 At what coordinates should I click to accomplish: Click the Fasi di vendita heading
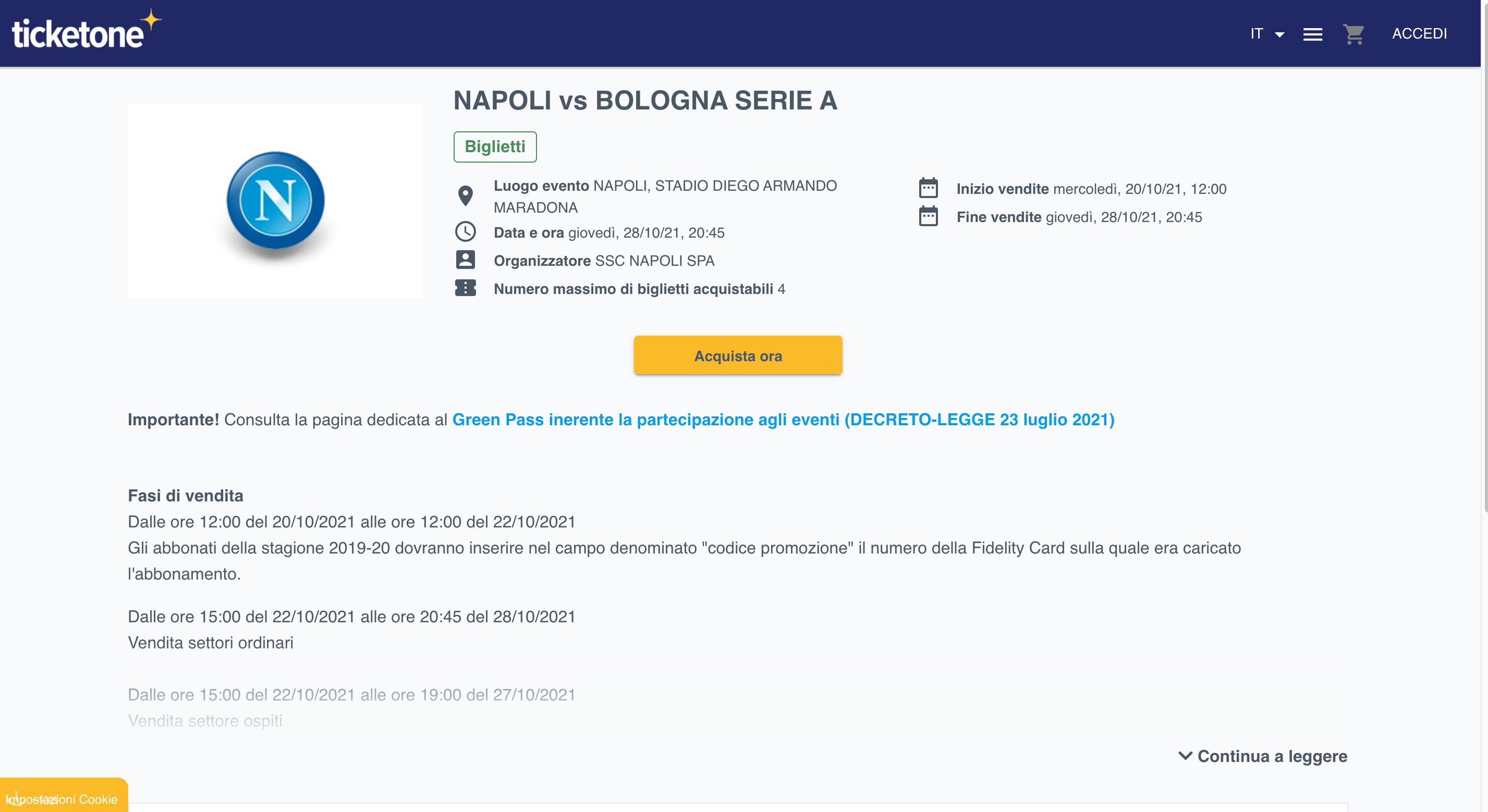(186, 496)
